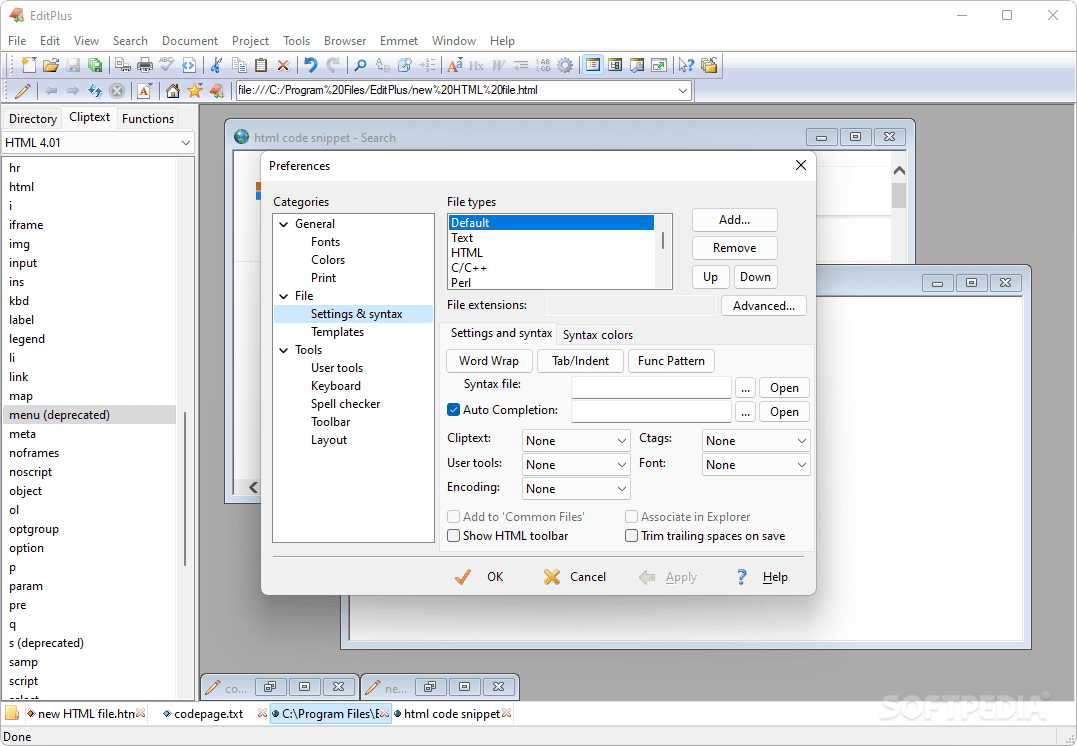This screenshot has width=1077, height=746.
Task: Click the Cut scissors icon
Action: tap(216, 65)
